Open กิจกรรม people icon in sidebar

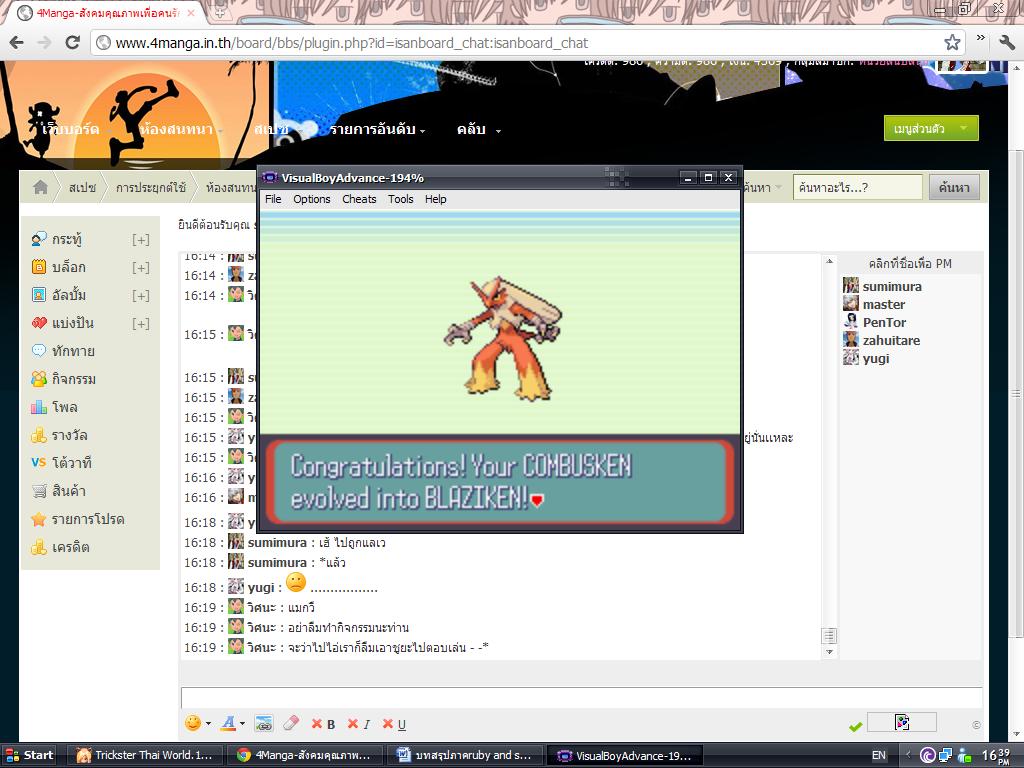coord(39,379)
